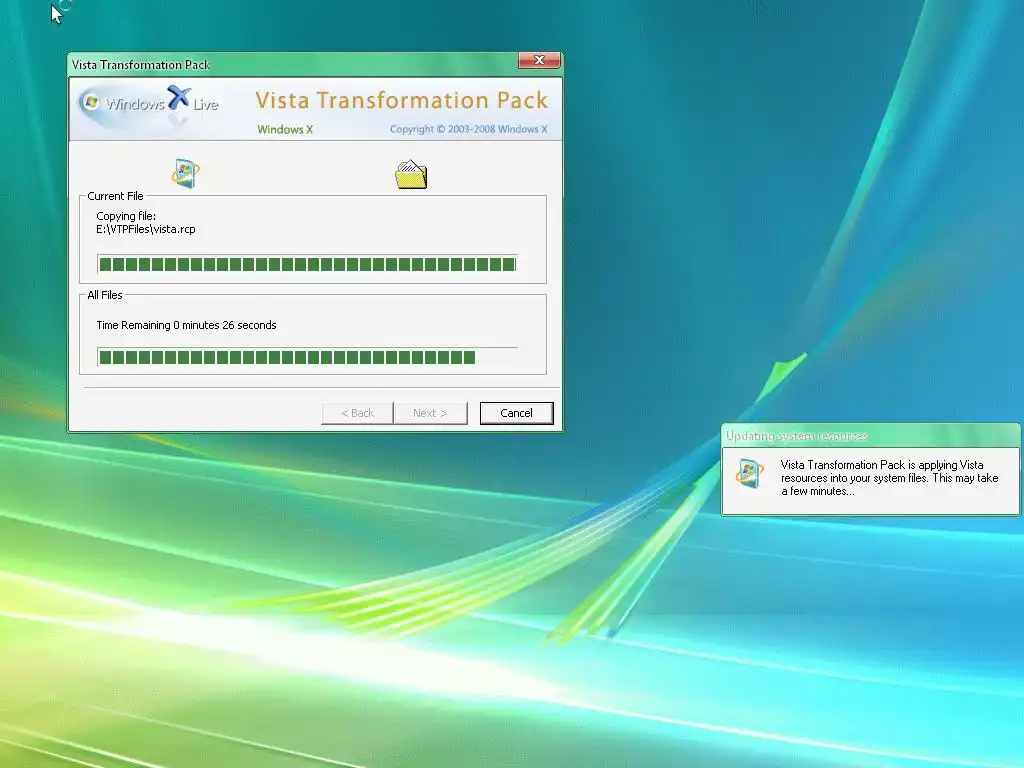
Task: Click the Cancel button in installer
Action: (516, 413)
